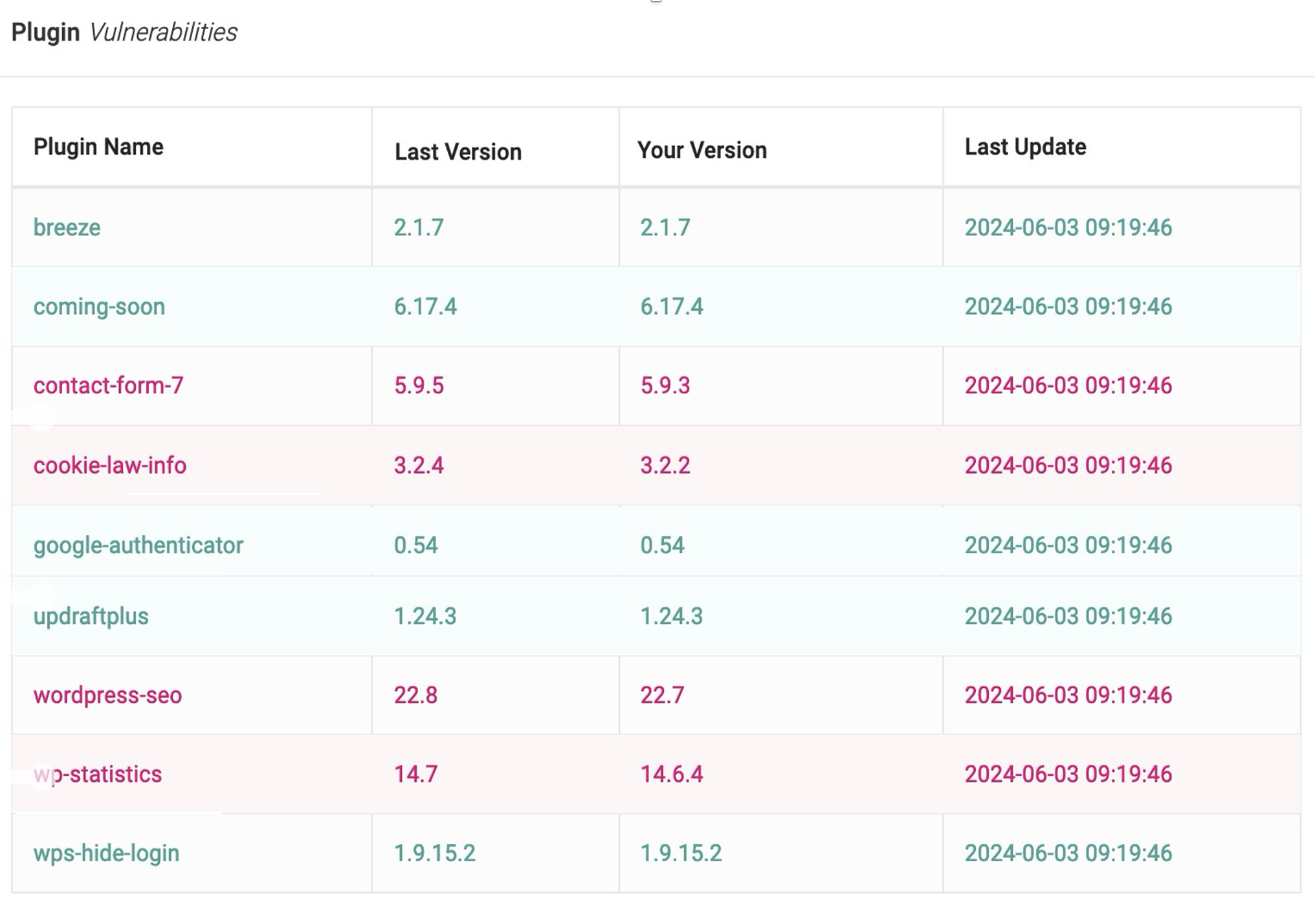Click last version 22.8 of wordpress-seo
This screenshot has height=924, width=1315.
(416, 696)
